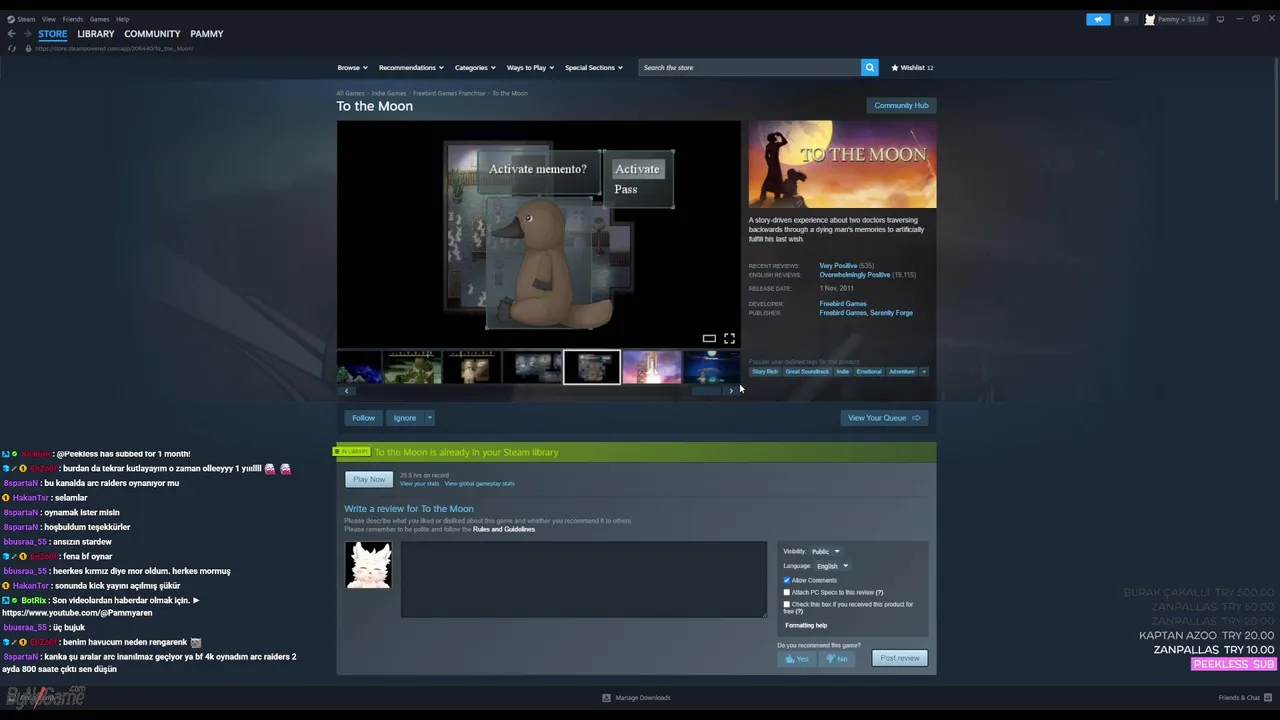Click the Story Rich tag
The image size is (1280, 720).
765,372
